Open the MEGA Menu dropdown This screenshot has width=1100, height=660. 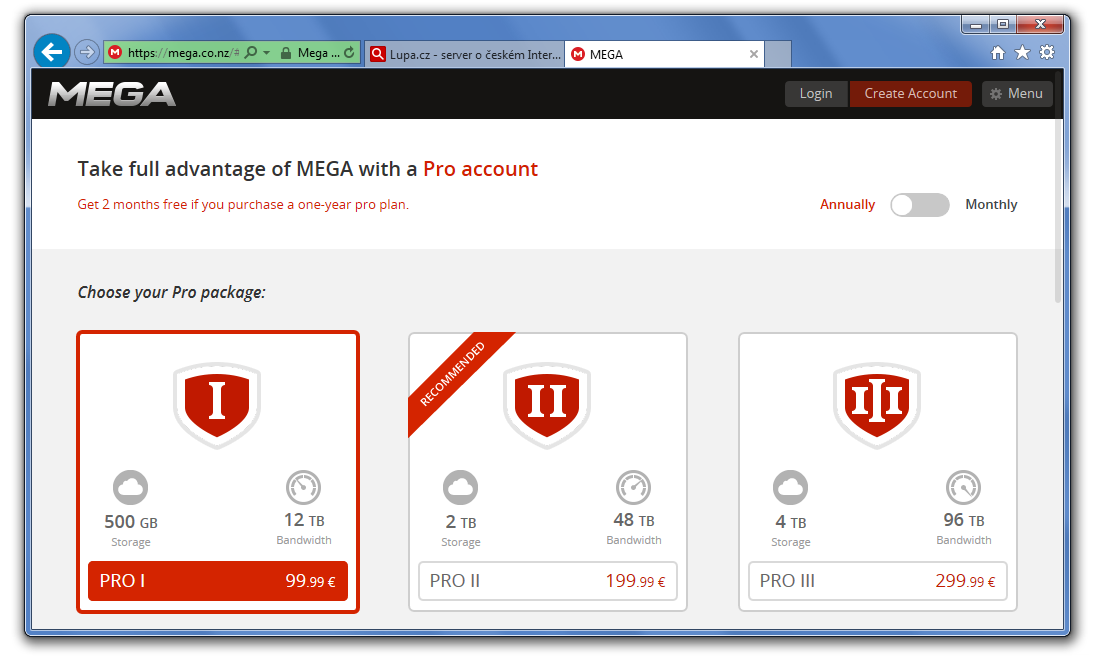coord(1017,94)
